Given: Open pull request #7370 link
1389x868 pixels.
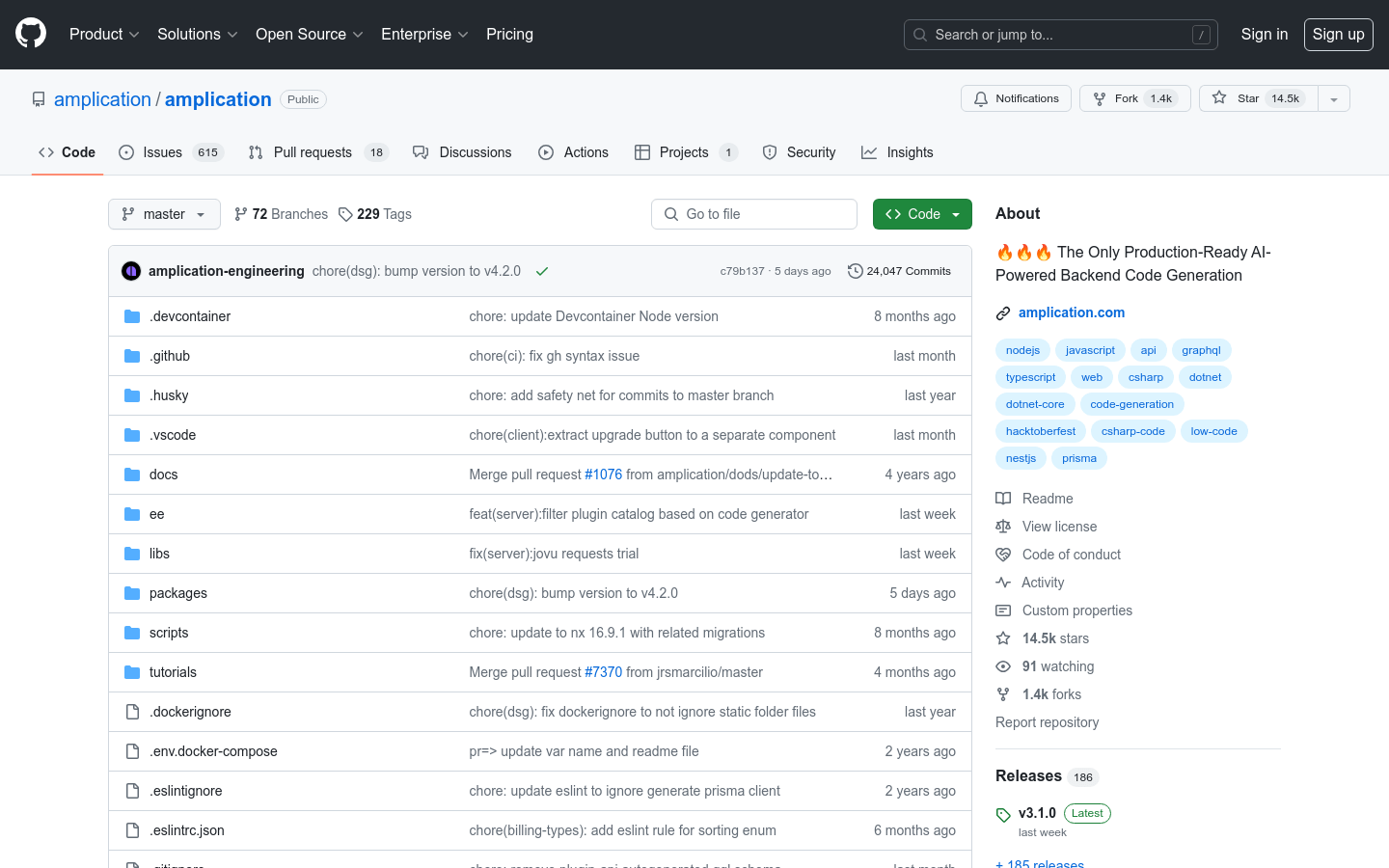Looking at the screenshot, I should [603, 672].
